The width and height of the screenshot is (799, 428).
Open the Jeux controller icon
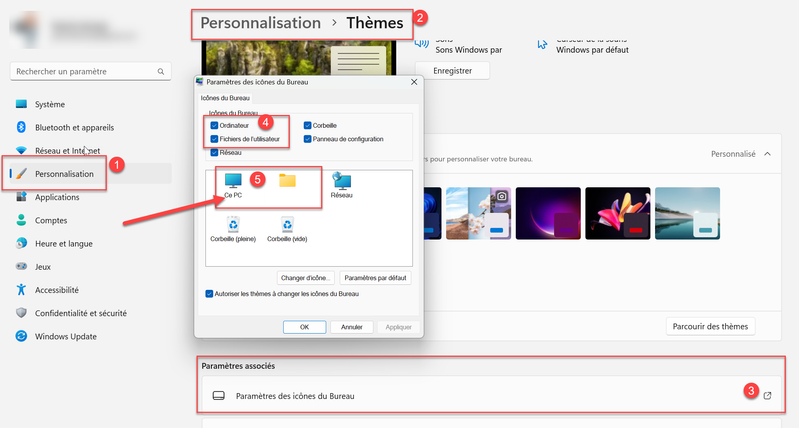click(x=21, y=266)
